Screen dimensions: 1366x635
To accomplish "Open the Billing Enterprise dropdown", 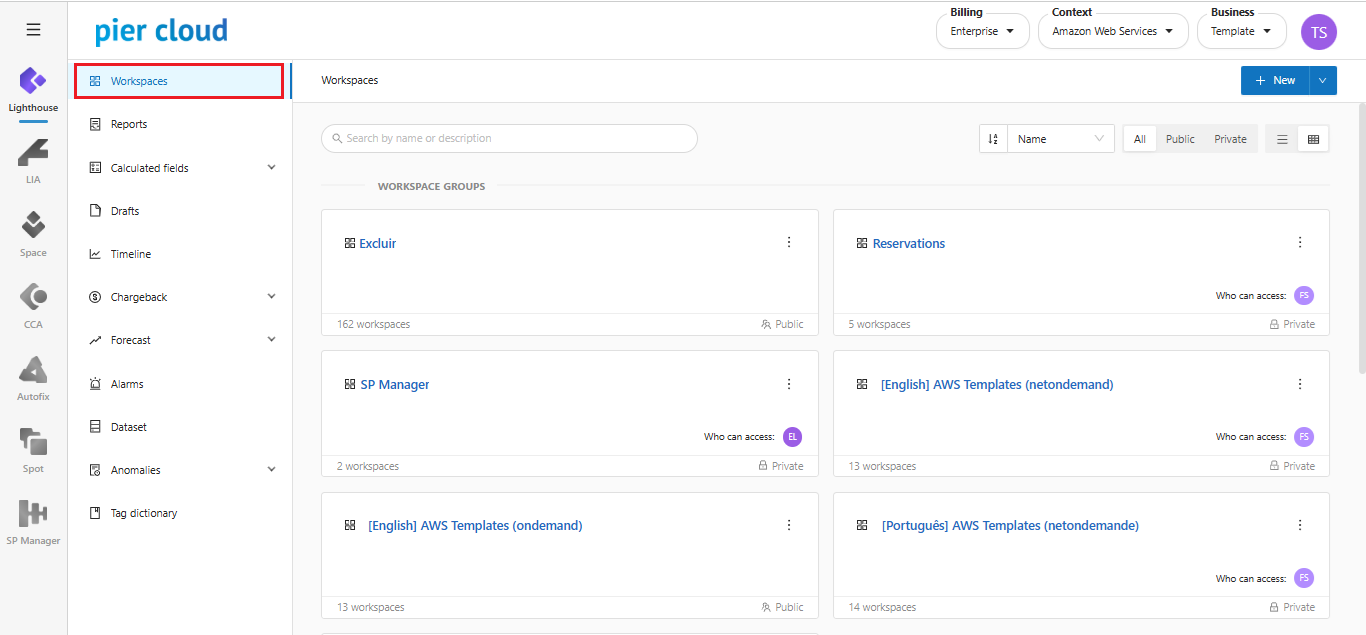I will pos(982,31).
